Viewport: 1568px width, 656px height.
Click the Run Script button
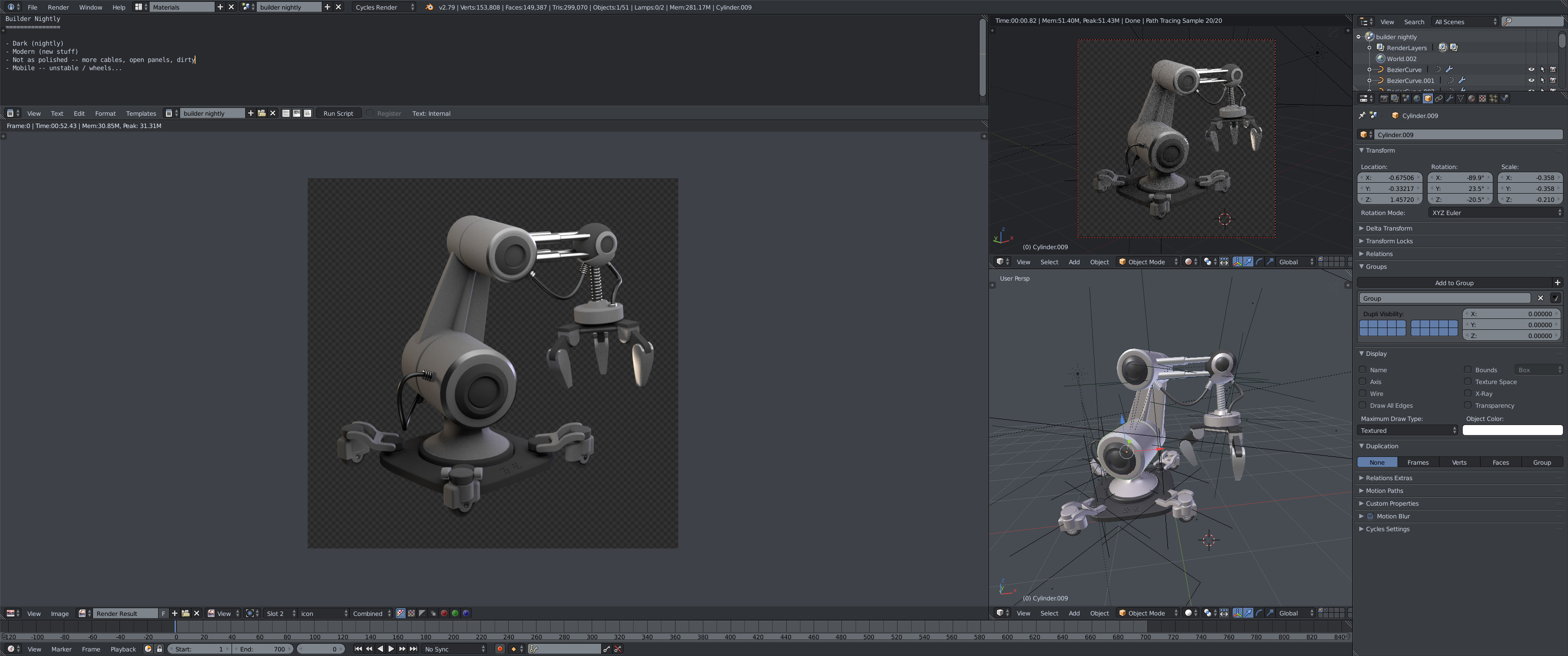(338, 114)
